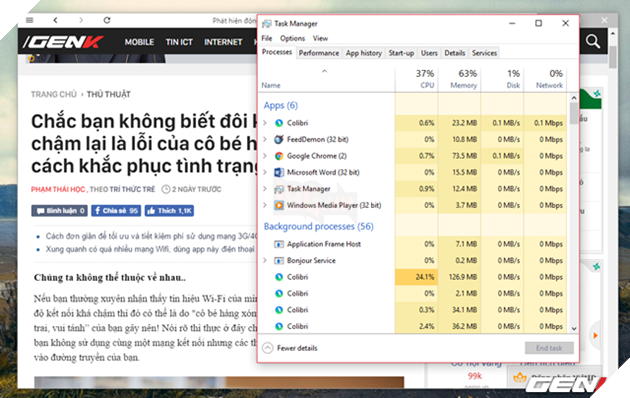Click the Task Manager title bar icon
Image resolution: width=630 pixels, height=398 pixels.
[x=266, y=24]
